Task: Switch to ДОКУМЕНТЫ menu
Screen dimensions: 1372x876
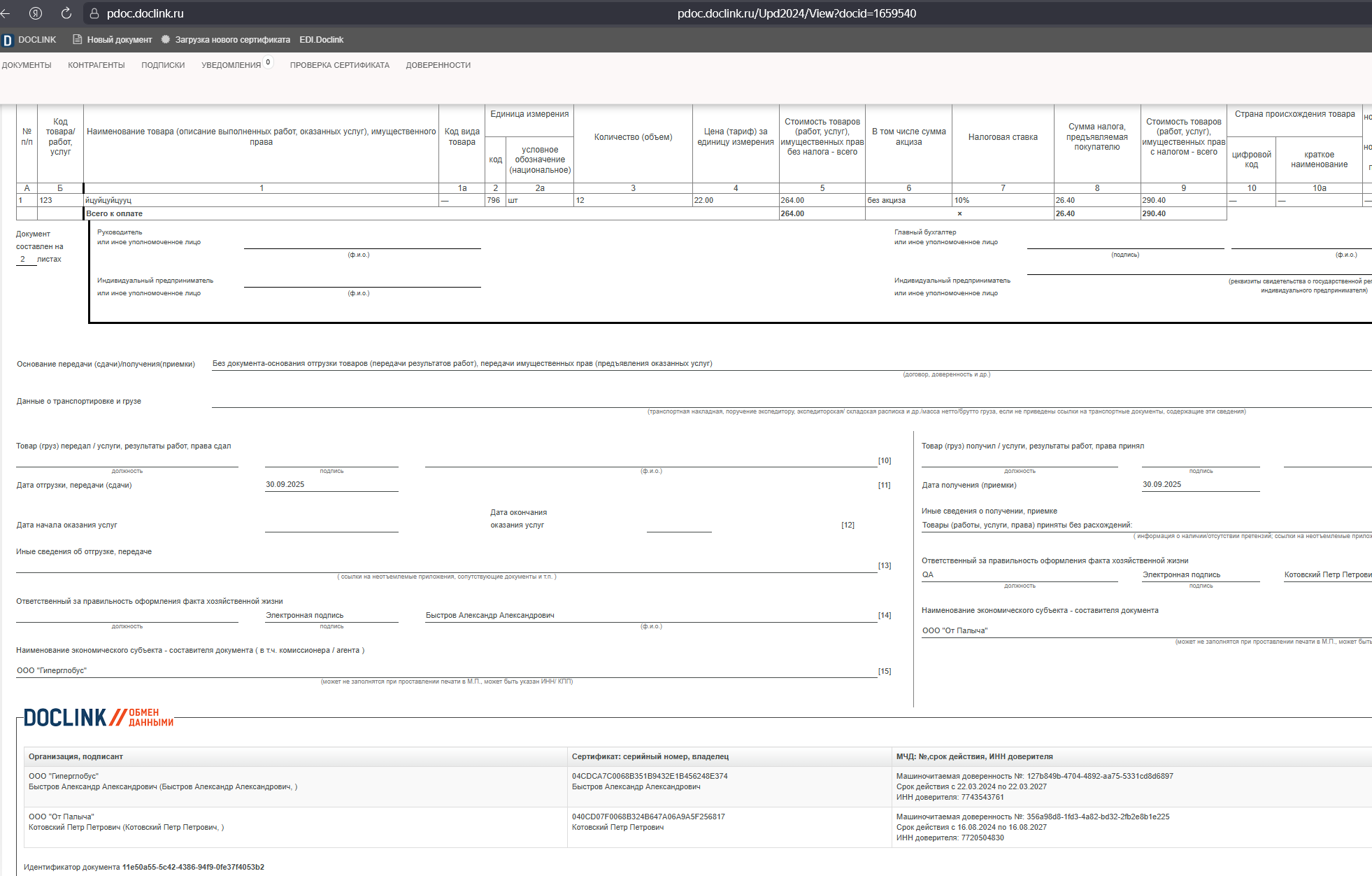Action: (x=27, y=65)
